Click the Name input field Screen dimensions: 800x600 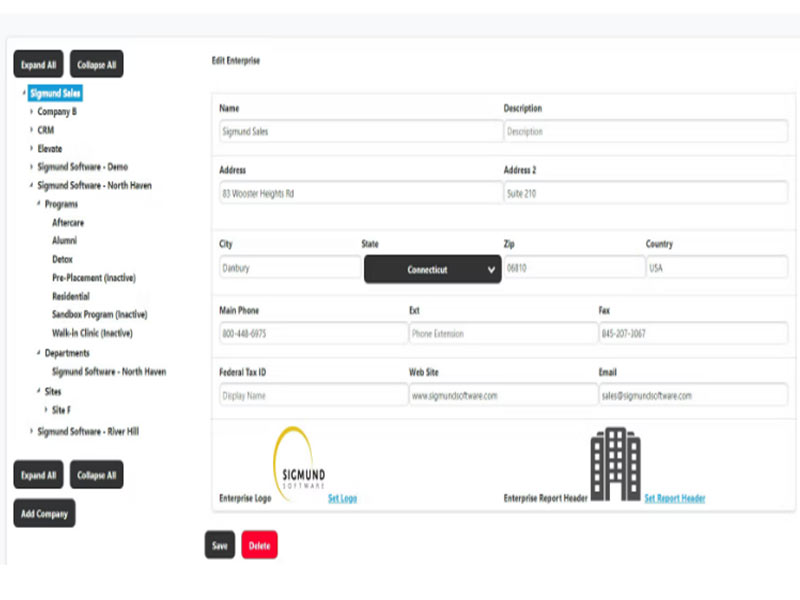click(x=361, y=131)
